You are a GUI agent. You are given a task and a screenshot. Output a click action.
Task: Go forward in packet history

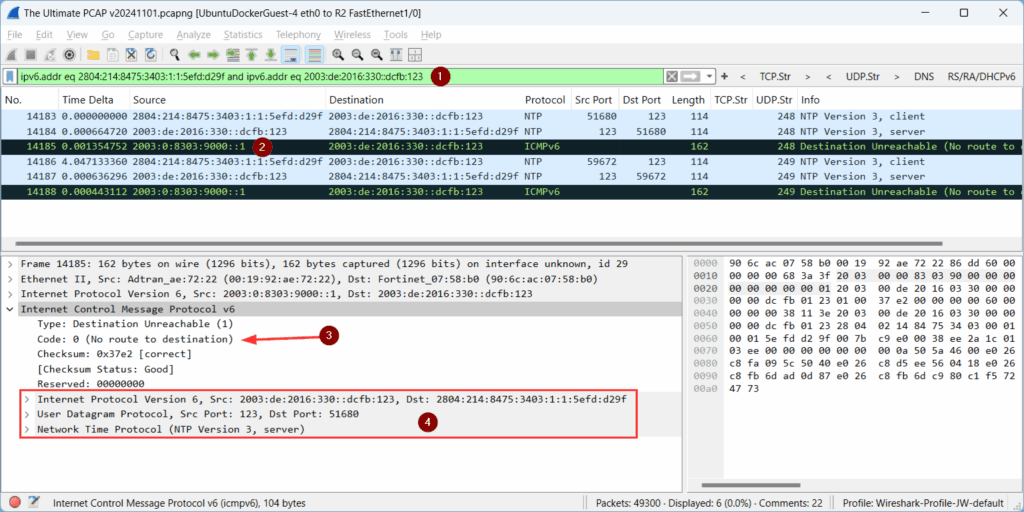click(213, 54)
